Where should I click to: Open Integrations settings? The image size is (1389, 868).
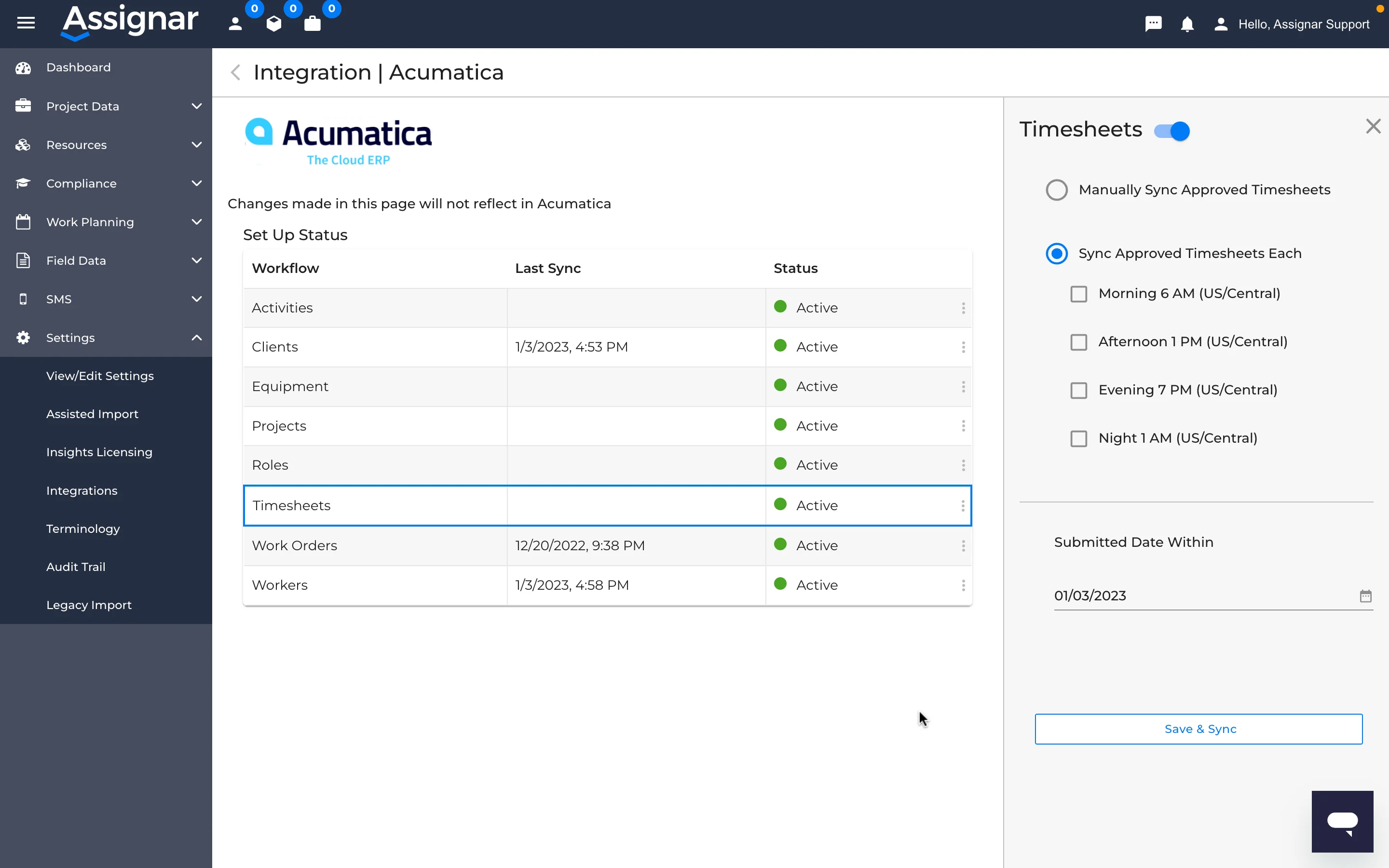(82, 491)
